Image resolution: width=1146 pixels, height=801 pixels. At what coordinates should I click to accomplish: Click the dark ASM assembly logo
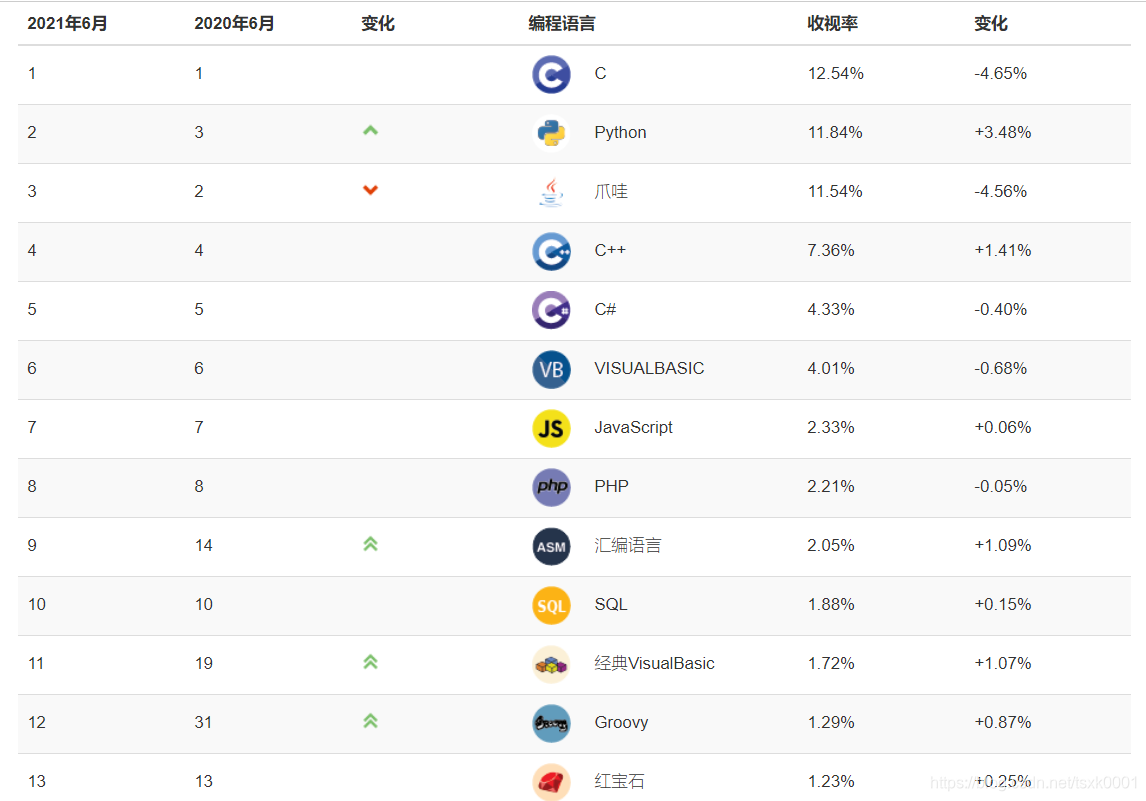[551, 547]
